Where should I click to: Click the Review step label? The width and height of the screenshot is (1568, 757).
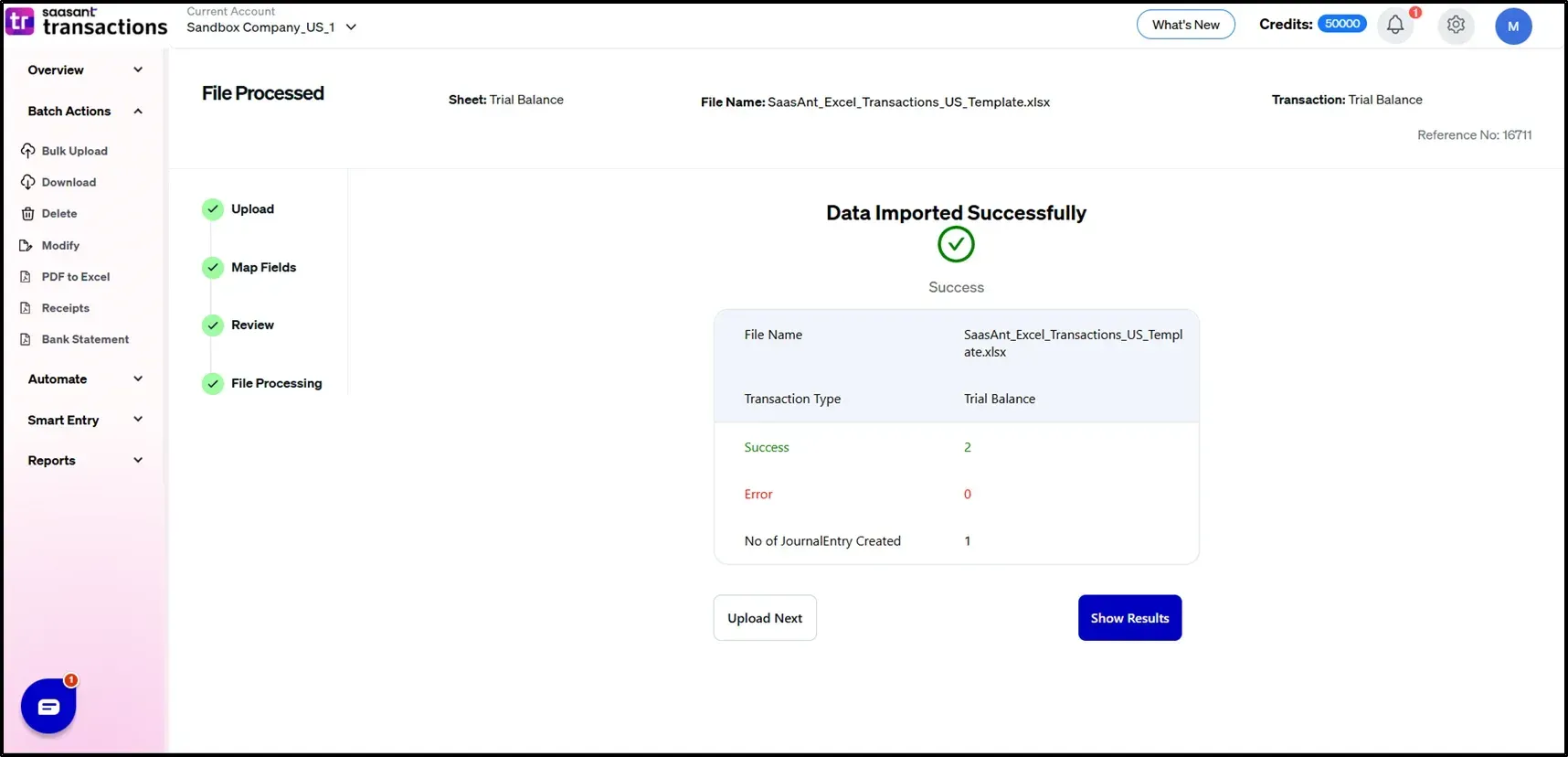click(252, 325)
